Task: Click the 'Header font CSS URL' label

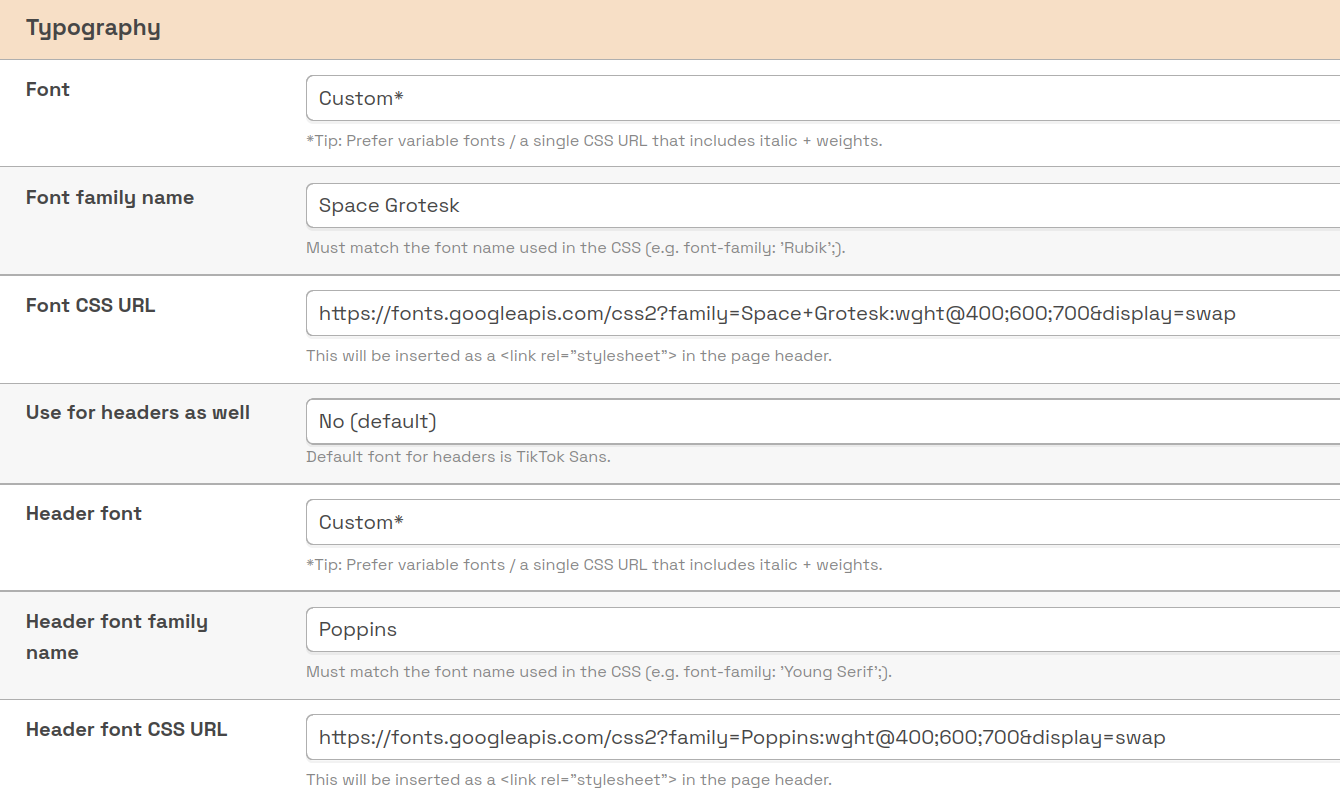Action: pos(127,730)
